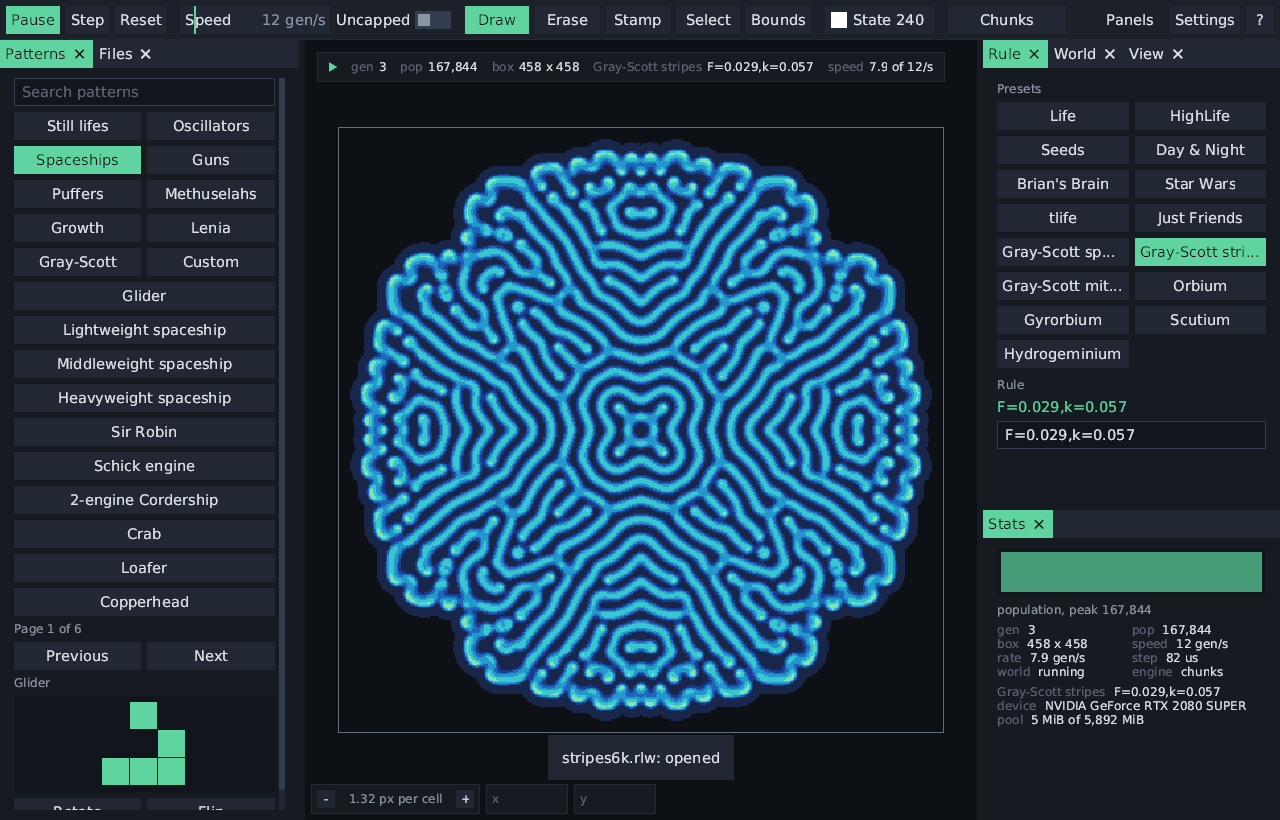Click the population history graph bar
Viewport: 1280px width, 820px height.
click(1131, 572)
